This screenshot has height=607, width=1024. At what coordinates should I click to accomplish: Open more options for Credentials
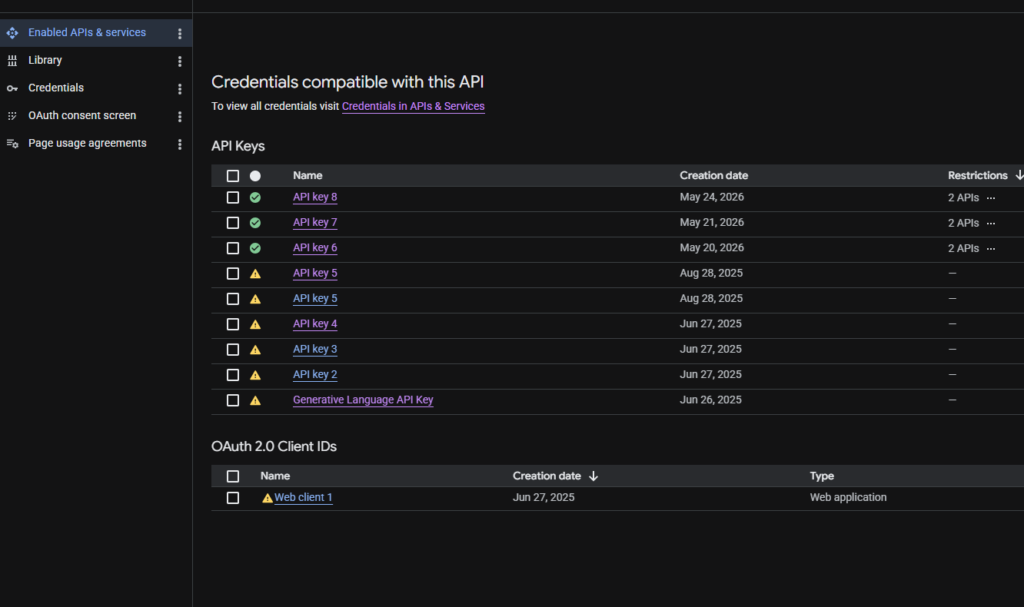pyautogui.click(x=180, y=89)
